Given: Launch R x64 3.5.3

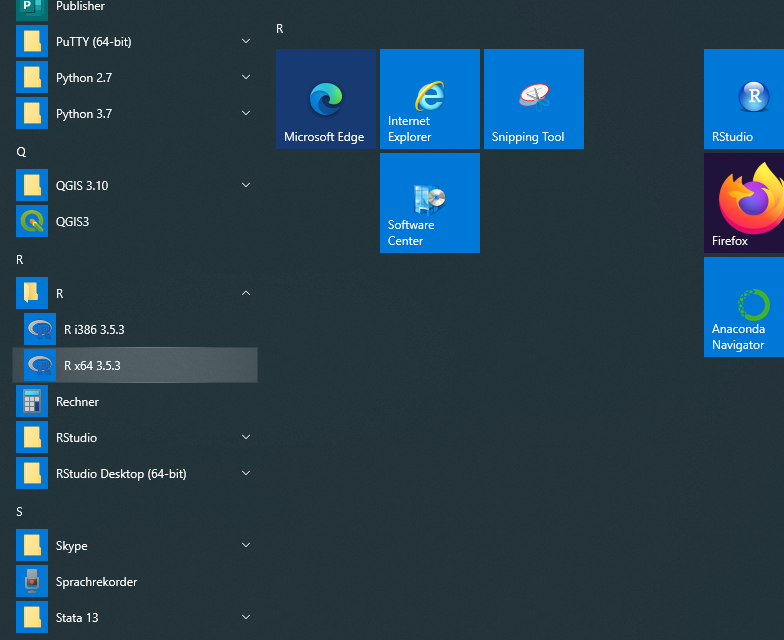Looking at the screenshot, I should 92,365.
